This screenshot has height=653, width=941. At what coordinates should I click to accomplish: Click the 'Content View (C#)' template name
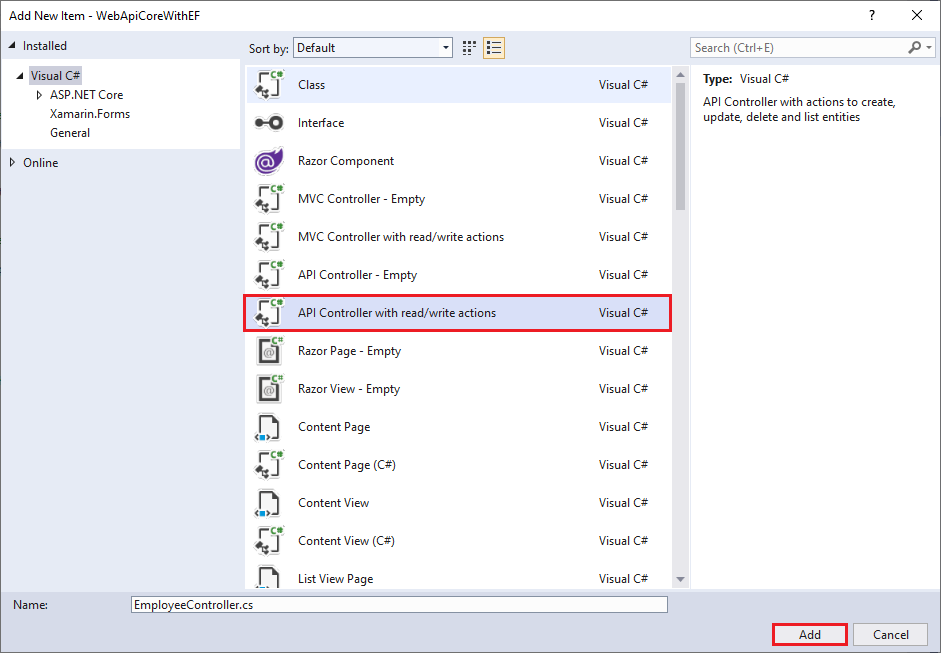(x=346, y=541)
